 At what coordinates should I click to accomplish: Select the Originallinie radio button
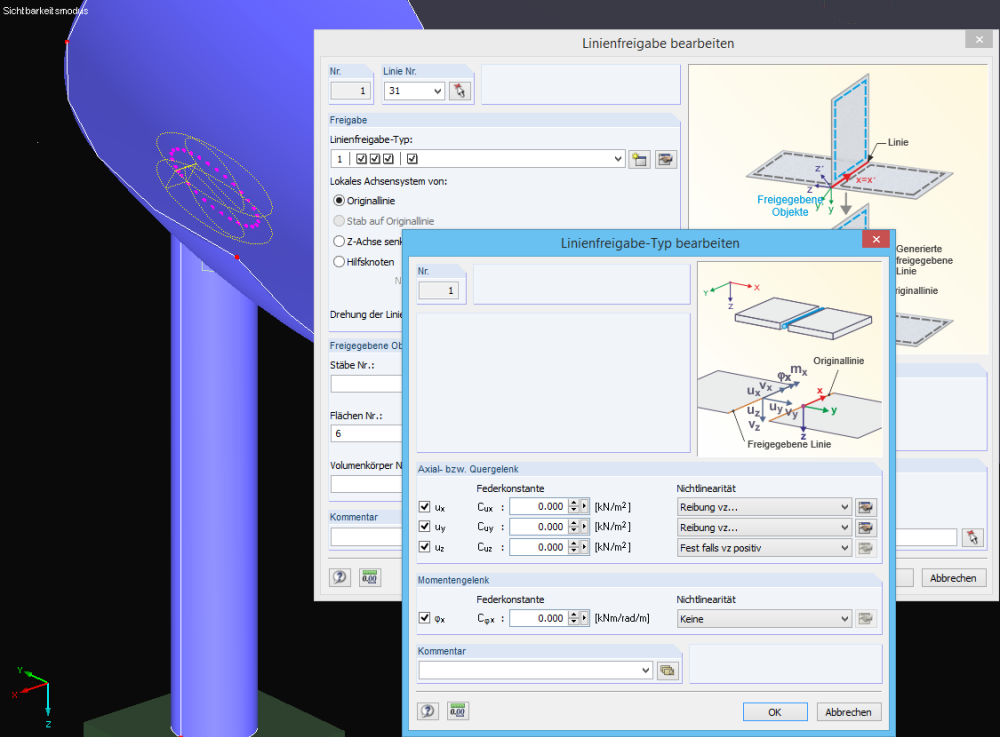339,201
